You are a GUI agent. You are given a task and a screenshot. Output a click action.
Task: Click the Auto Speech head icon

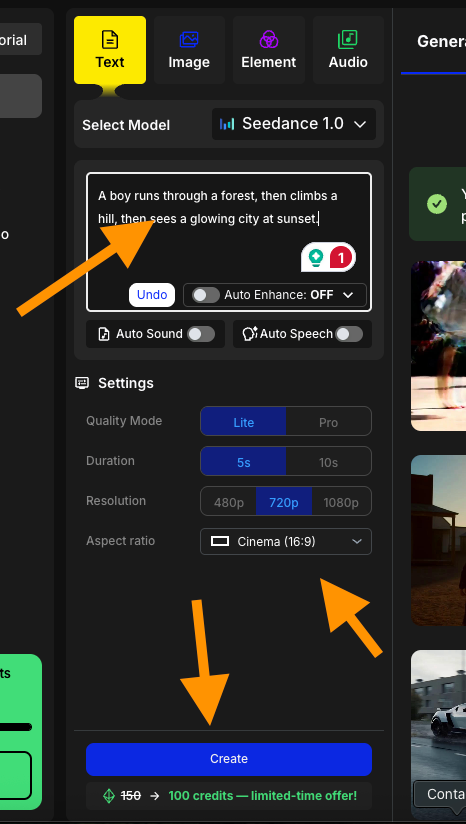(249, 334)
